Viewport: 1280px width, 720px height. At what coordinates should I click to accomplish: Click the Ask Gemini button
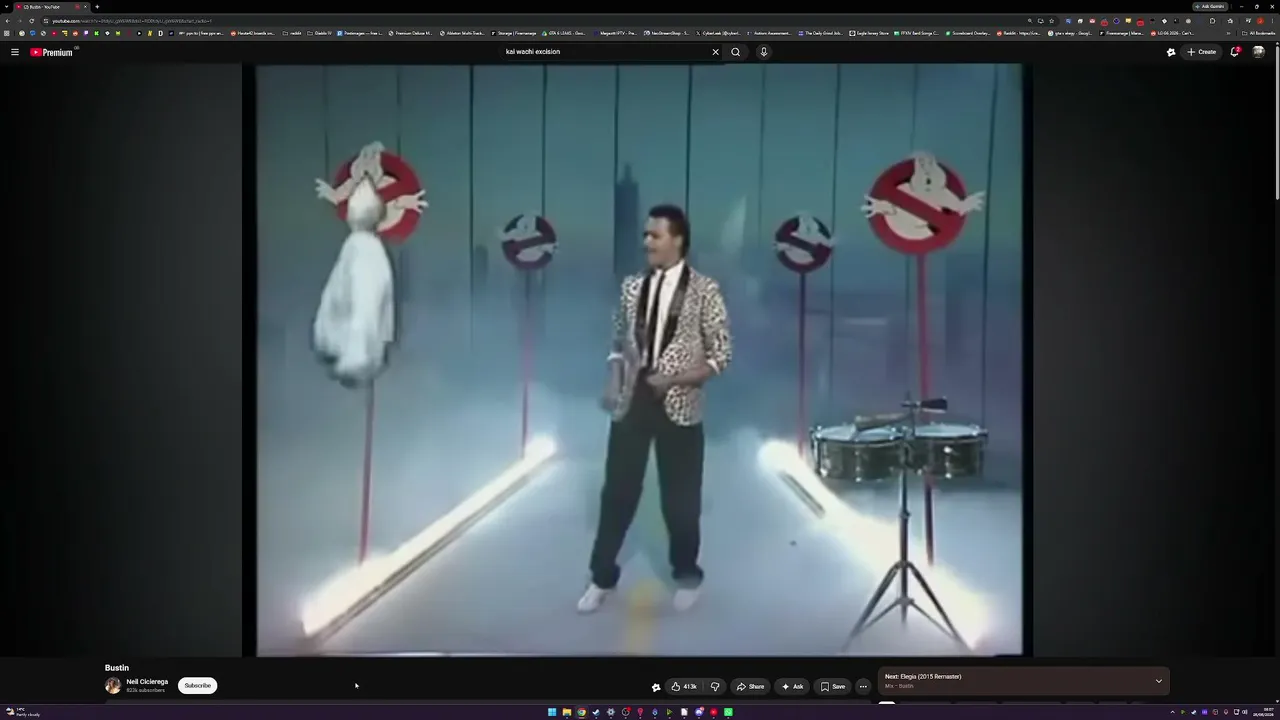1209,6
